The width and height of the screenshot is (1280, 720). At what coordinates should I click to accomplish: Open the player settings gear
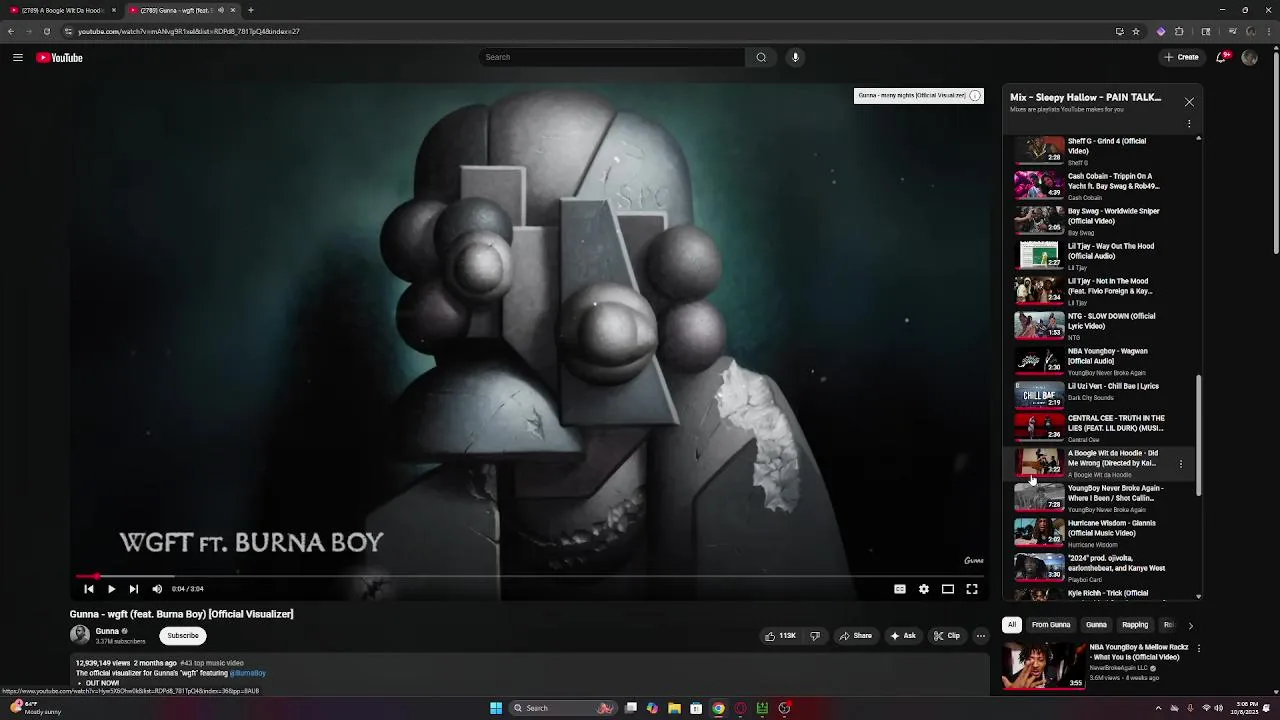click(x=924, y=589)
